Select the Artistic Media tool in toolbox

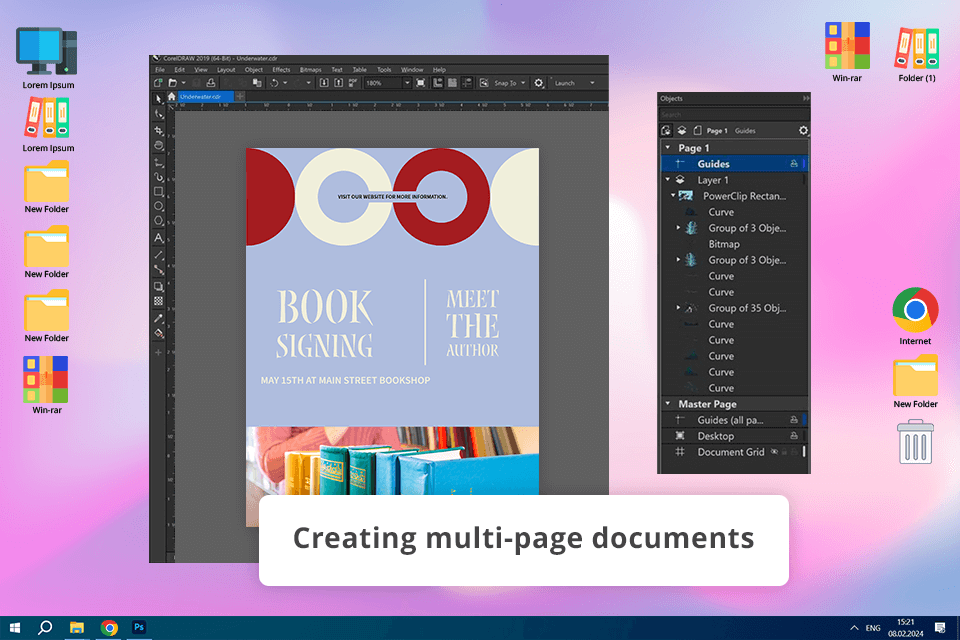click(x=159, y=177)
